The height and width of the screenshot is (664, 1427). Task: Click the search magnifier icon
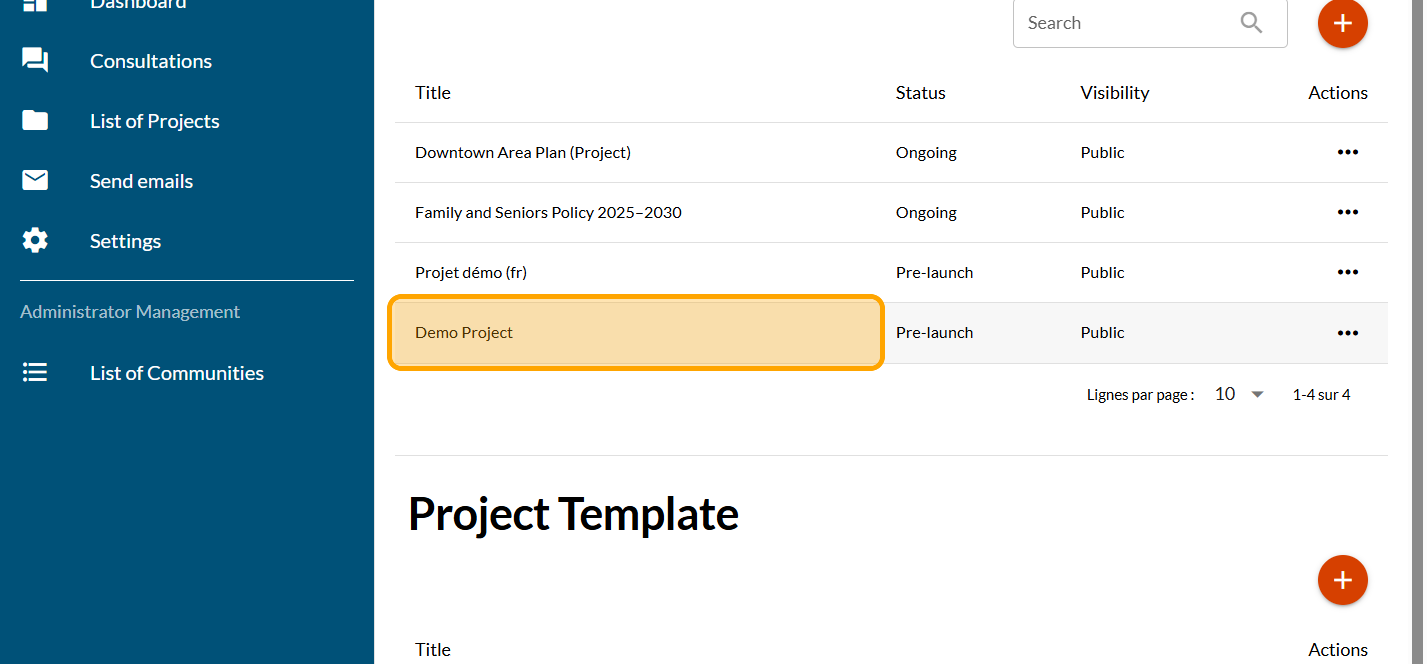click(x=1251, y=23)
